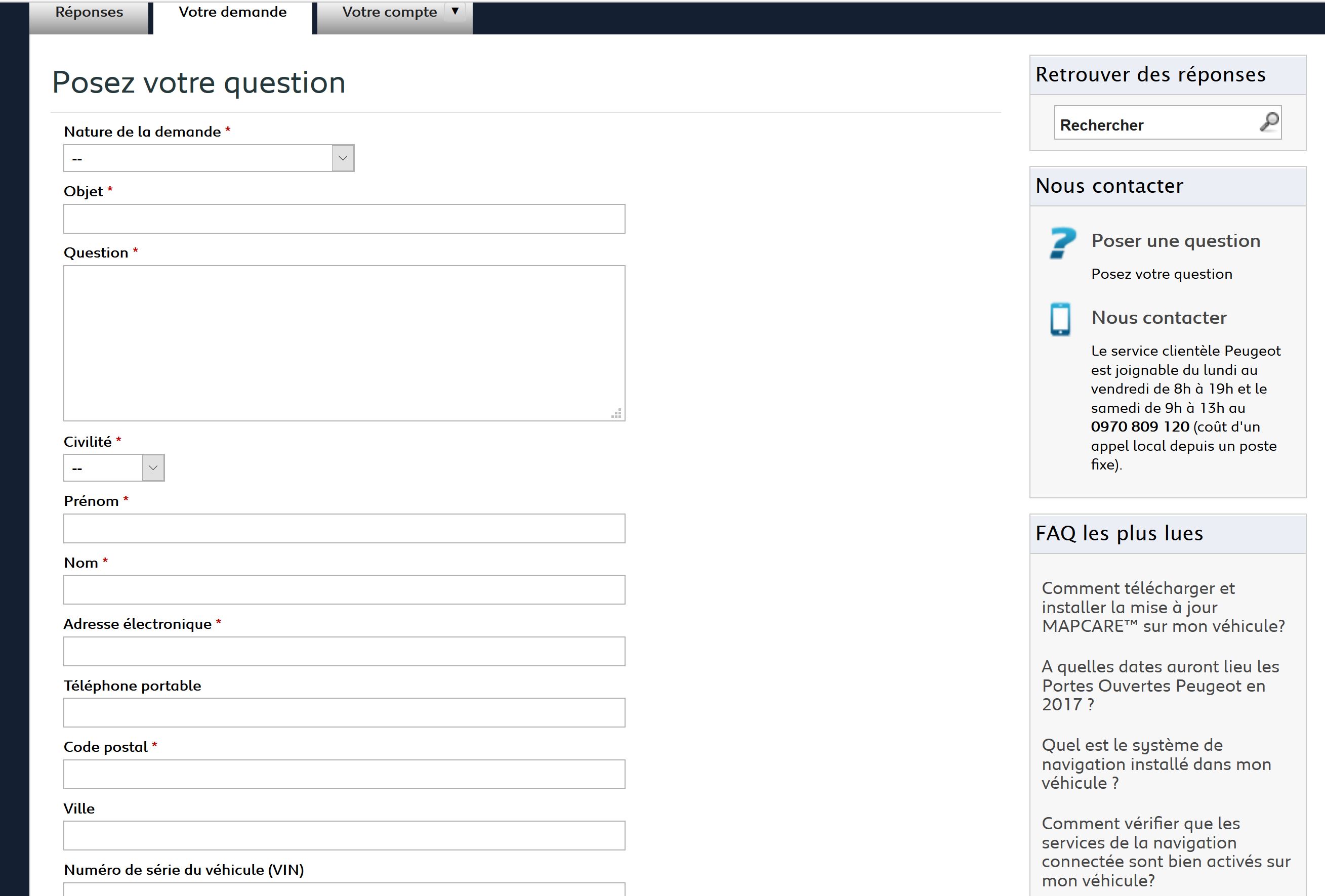Screen dimensions: 1325x896
Task: Open the MAPCARE update FAQ link
Action: 1163,607
